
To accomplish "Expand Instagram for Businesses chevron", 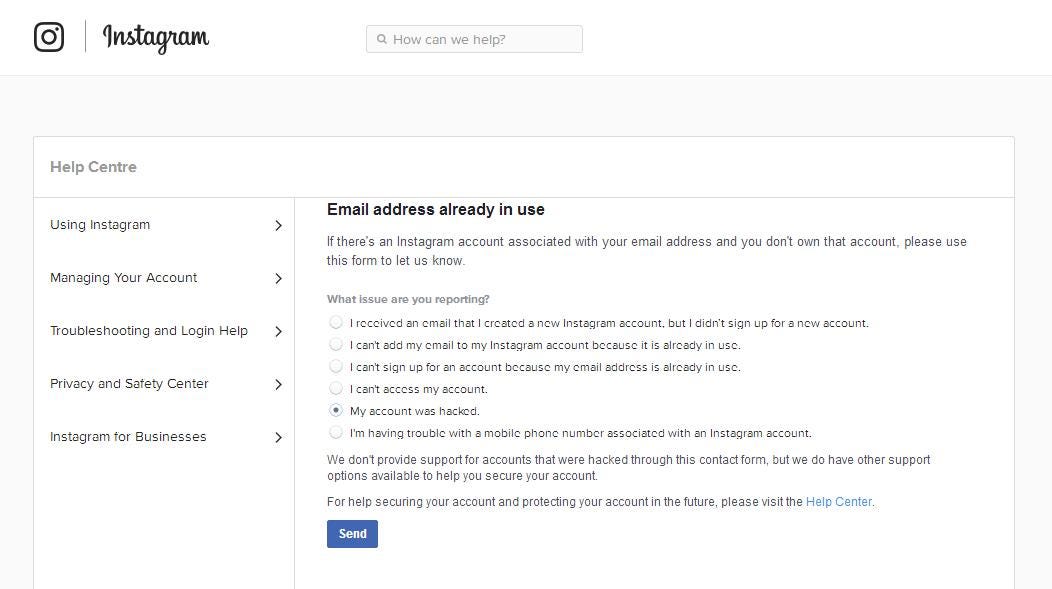I will [x=278, y=438].
